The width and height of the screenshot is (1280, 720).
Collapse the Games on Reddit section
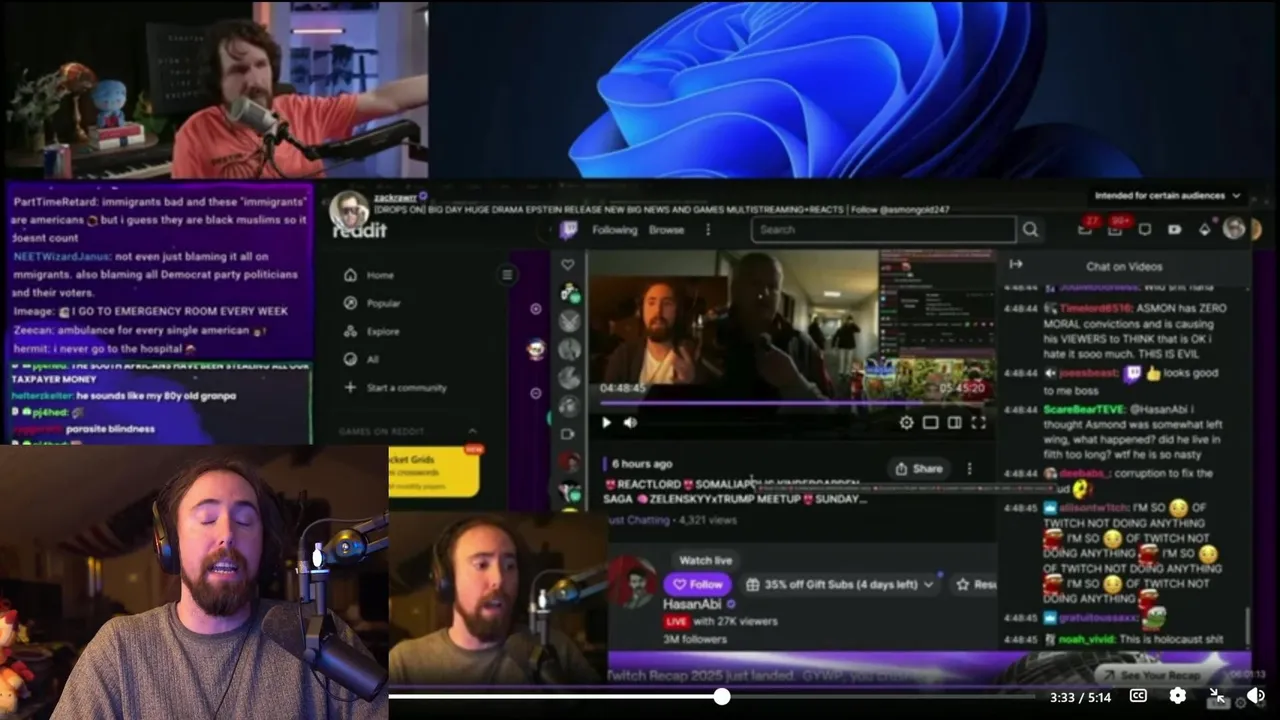click(x=473, y=431)
